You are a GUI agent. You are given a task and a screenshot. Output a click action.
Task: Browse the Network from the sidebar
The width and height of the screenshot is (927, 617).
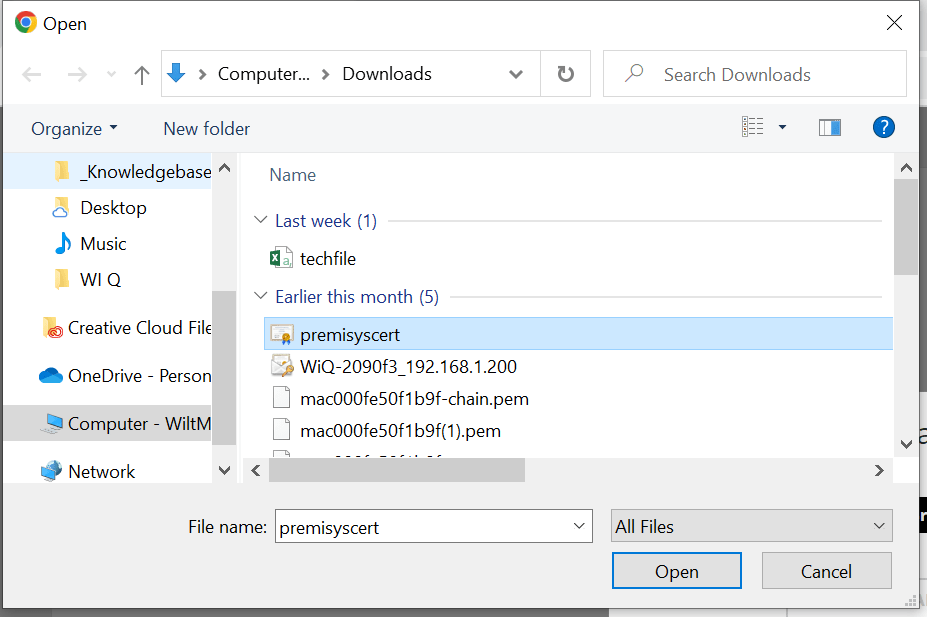103,470
